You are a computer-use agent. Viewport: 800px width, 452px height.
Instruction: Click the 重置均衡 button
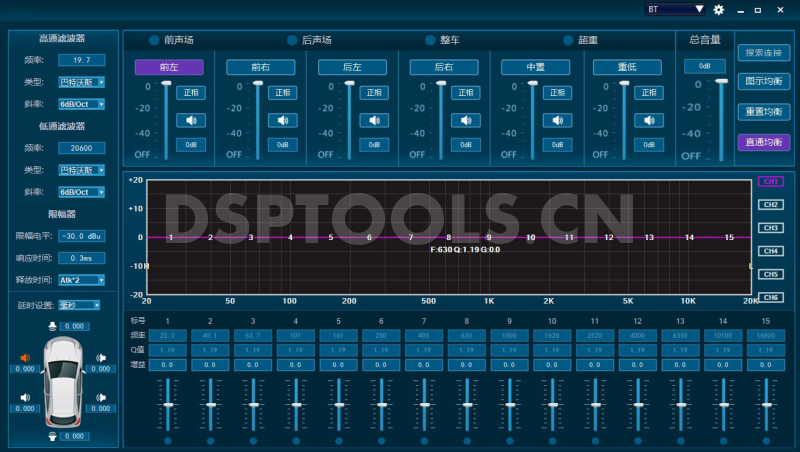(764, 112)
